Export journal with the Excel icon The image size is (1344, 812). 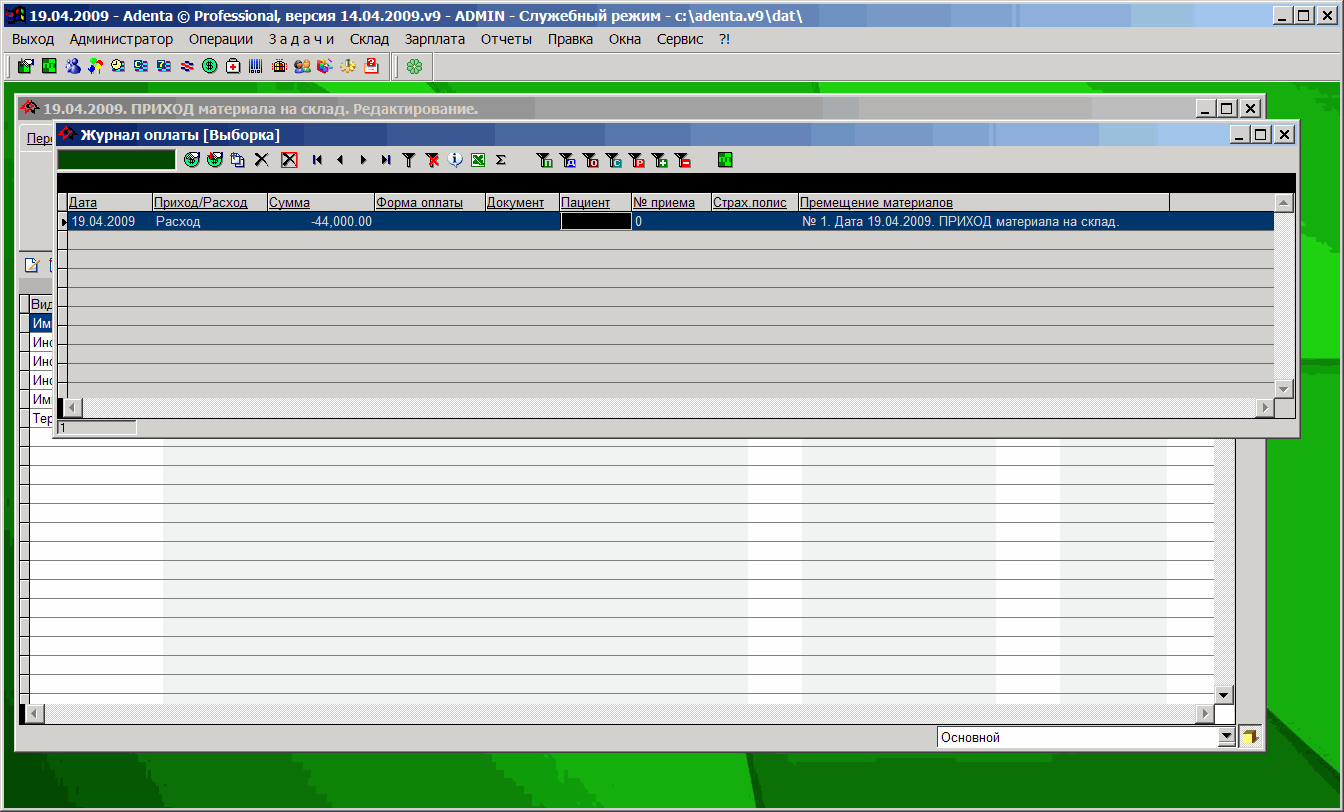[478, 159]
